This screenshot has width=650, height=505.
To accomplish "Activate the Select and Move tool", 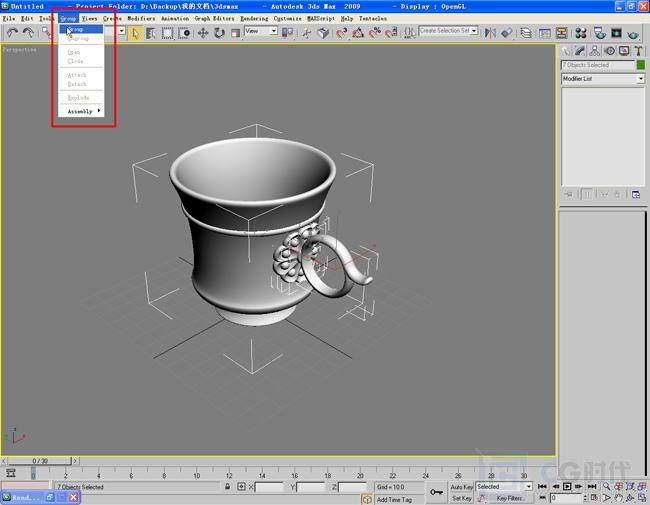I will pos(203,33).
